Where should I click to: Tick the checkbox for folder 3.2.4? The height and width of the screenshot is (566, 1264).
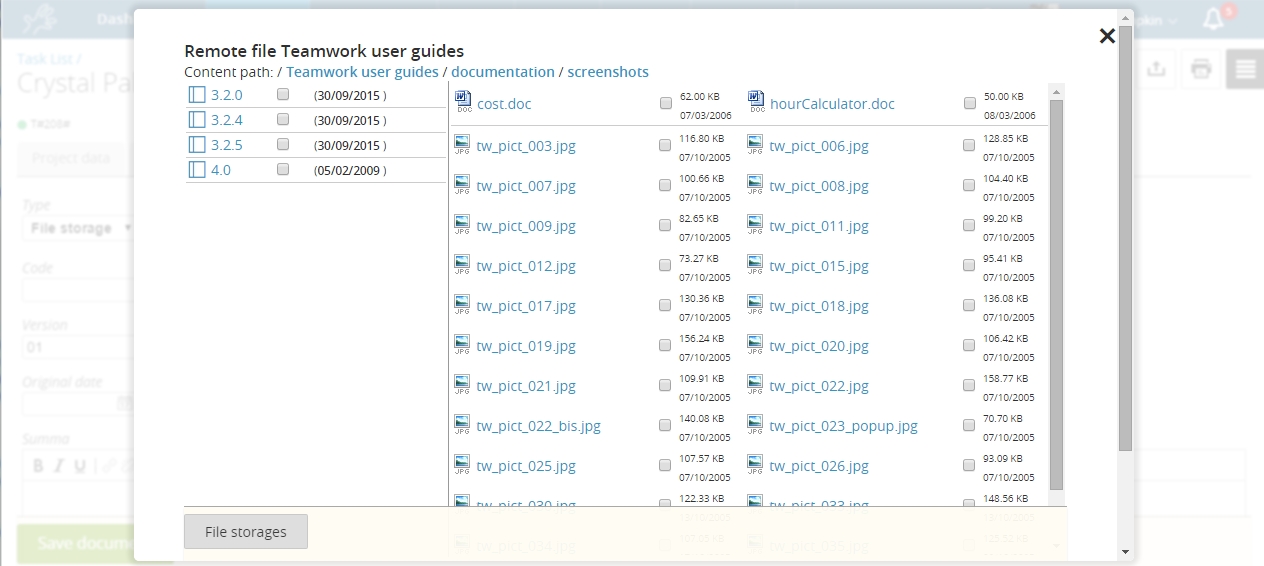pyautogui.click(x=283, y=119)
